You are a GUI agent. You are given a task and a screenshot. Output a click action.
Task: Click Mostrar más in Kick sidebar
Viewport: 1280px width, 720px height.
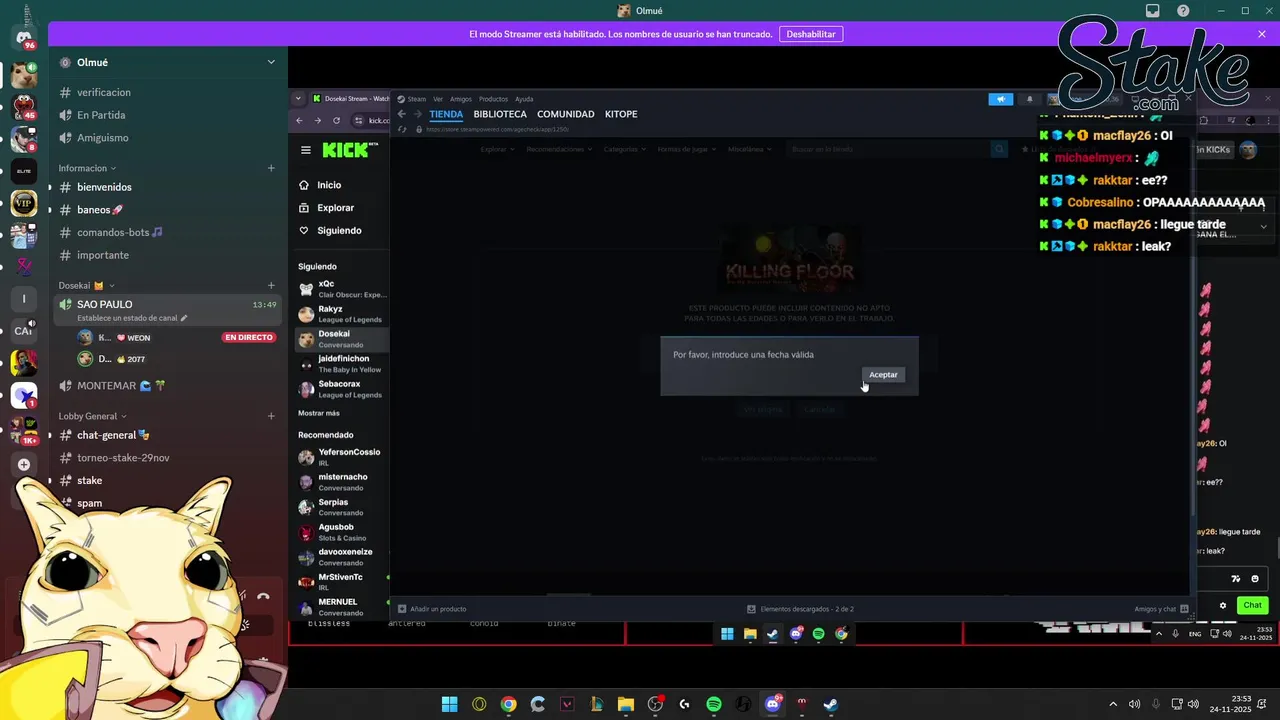(x=319, y=413)
